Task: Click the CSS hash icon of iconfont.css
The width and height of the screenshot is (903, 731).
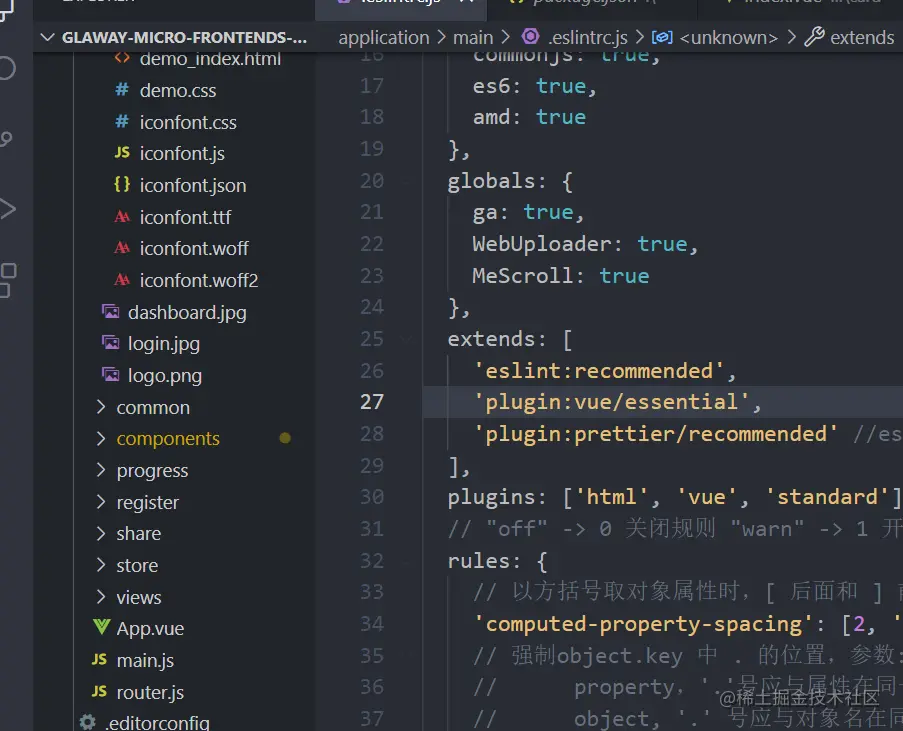Action: (122, 121)
